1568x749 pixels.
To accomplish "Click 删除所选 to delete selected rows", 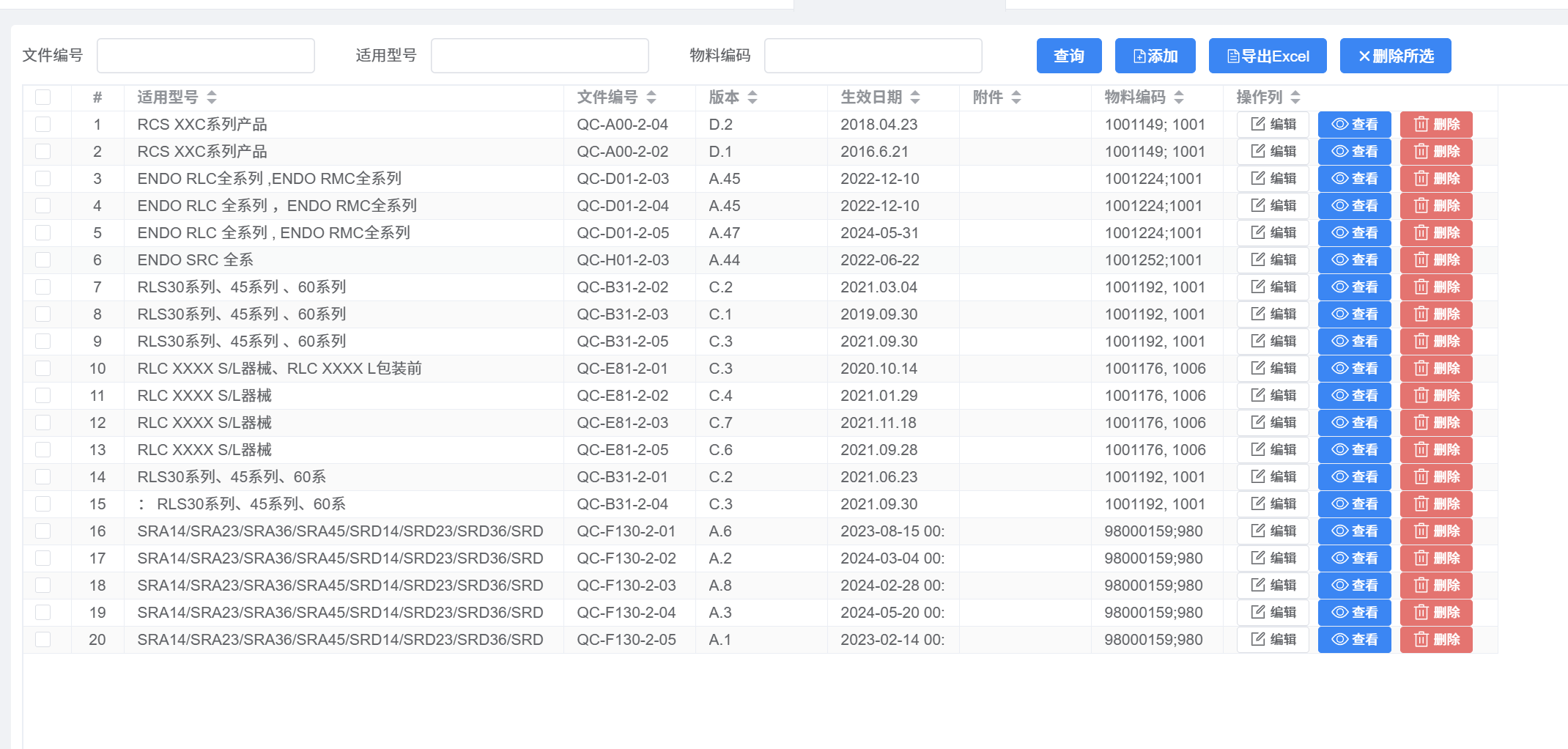I will [x=1395, y=56].
